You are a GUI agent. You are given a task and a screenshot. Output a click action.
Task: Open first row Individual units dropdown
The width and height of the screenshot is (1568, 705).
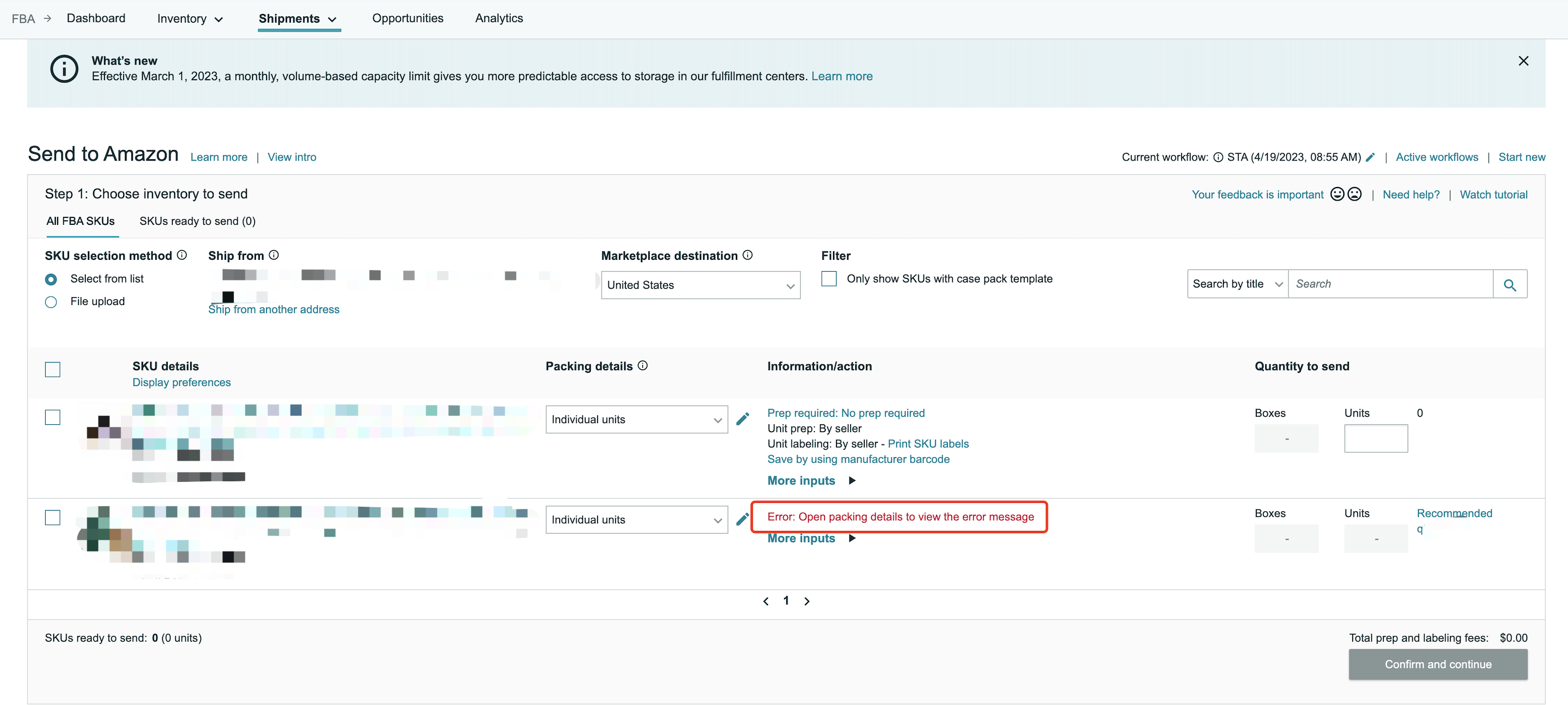pyautogui.click(x=637, y=420)
